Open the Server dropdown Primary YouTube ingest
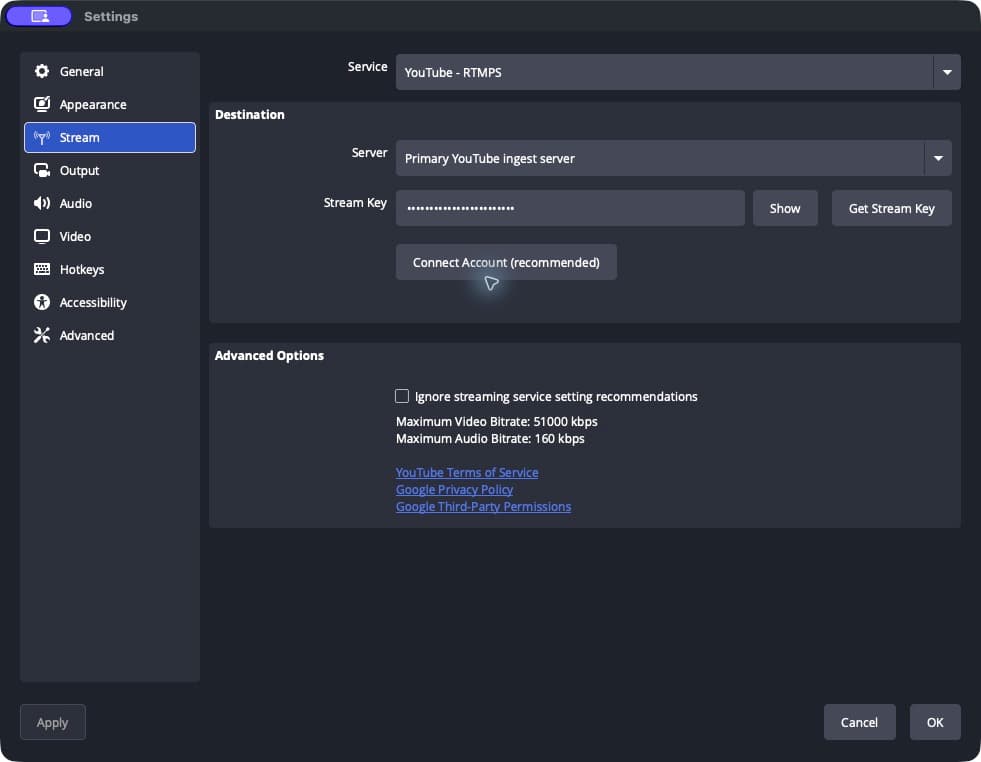The image size is (981, 762). coord(673,158)
